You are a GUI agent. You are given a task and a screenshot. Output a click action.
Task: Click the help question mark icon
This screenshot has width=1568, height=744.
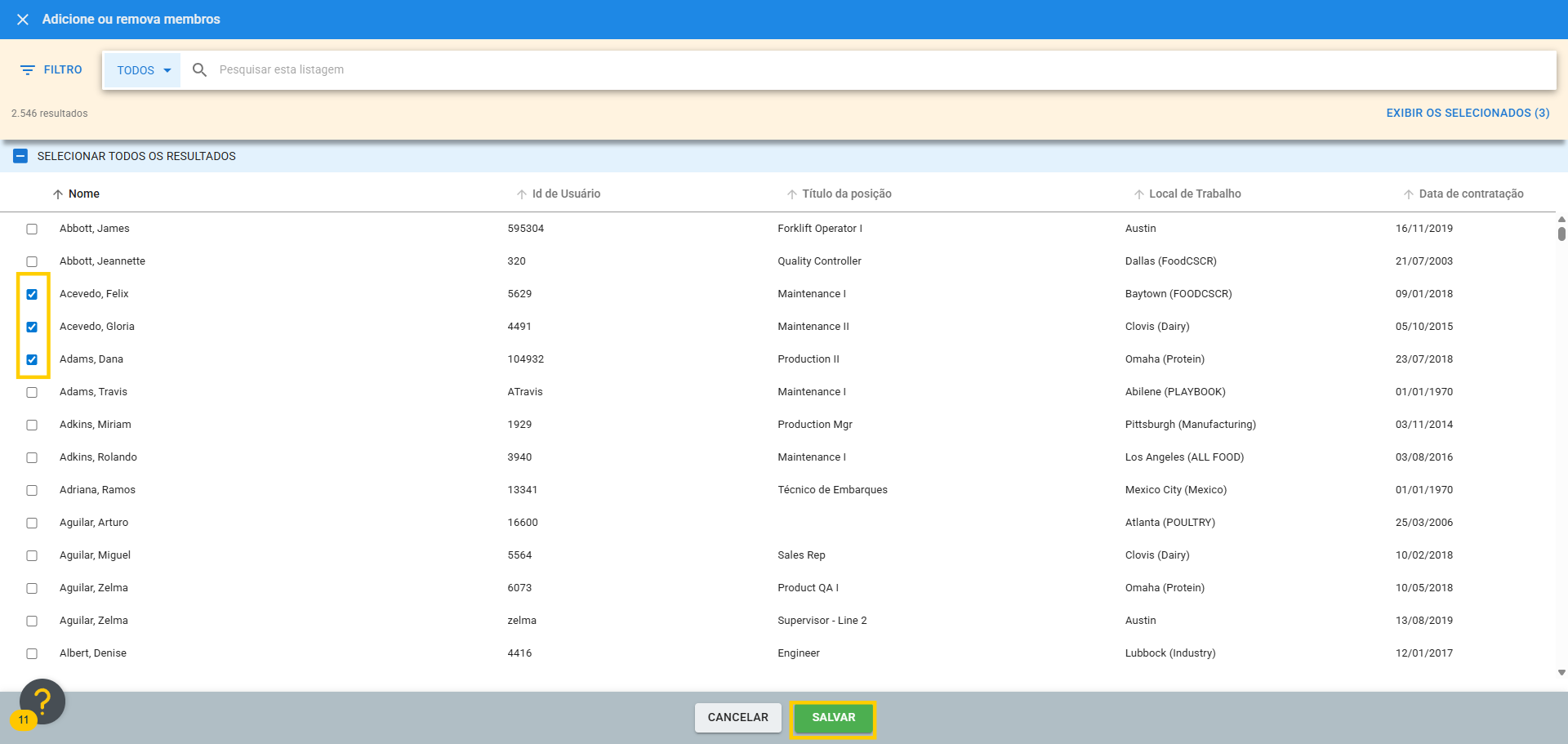tap(42, 701)
